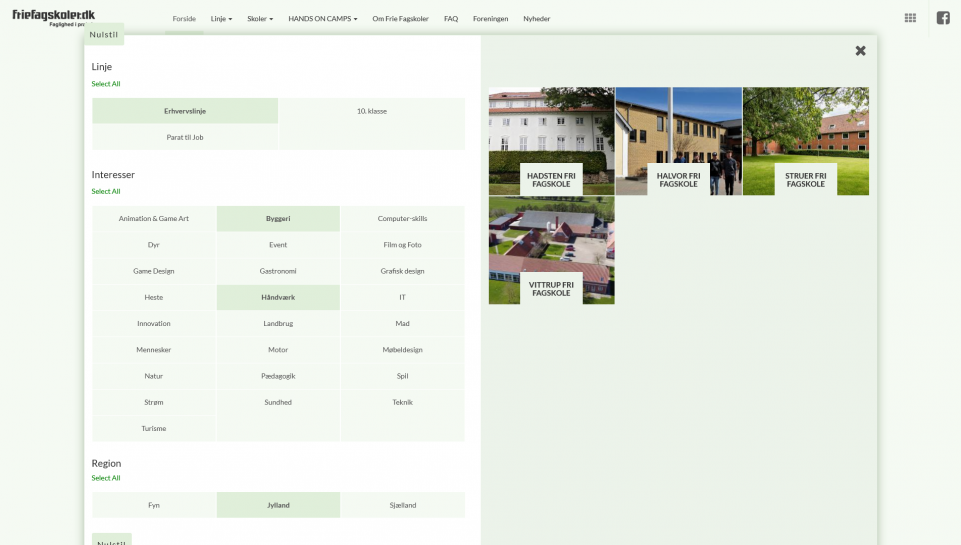Toggle the Strøm interest
The width and height of the screenshot is (961, 545).
click(x=154, y=403)
